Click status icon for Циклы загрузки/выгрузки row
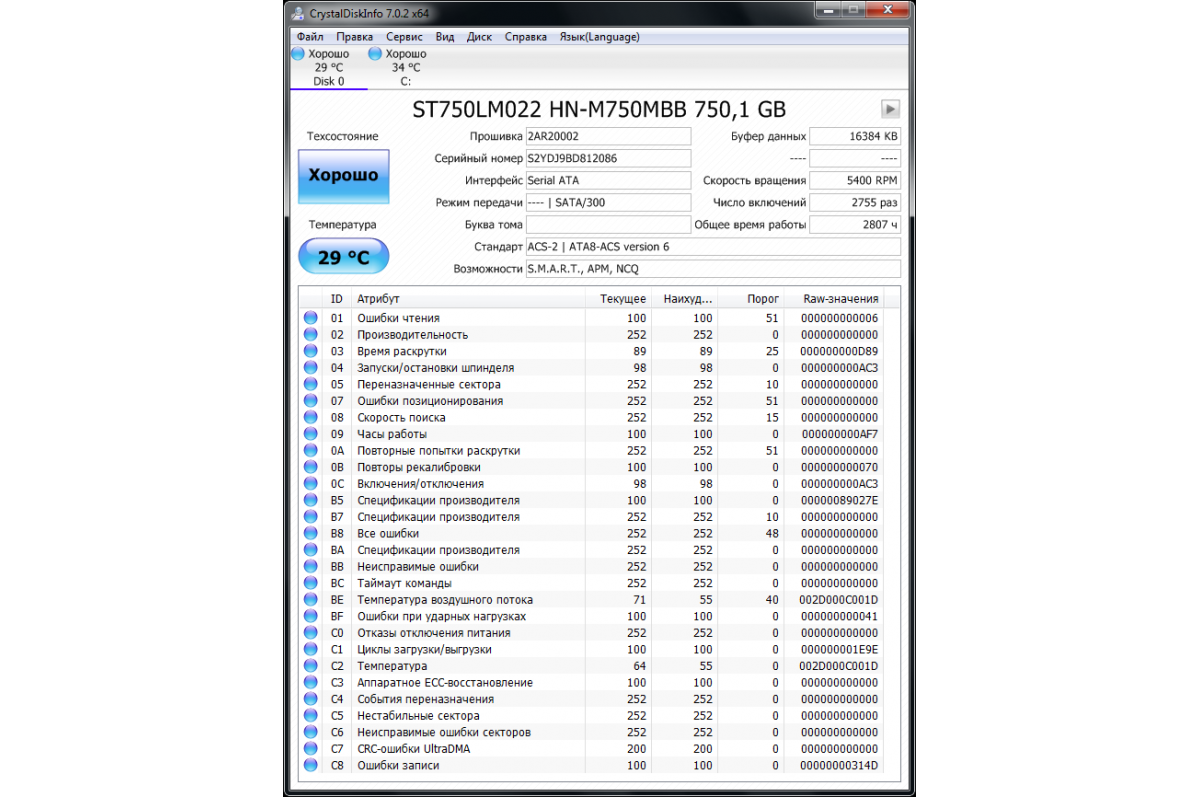The height and width of the screenshot is (797, 1200). click(x=311, y=649)
